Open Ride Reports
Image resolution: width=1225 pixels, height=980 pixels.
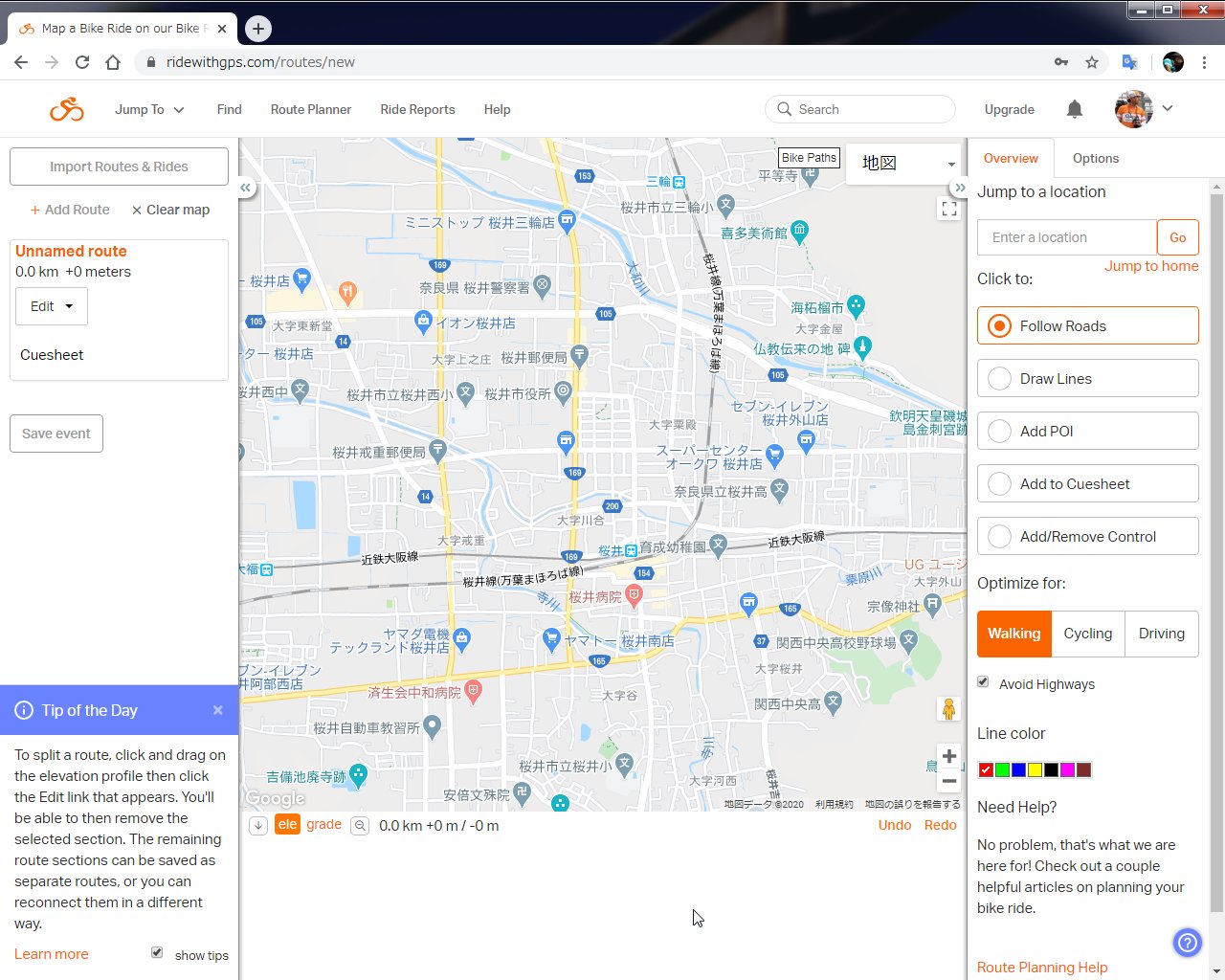click(417, 109)
